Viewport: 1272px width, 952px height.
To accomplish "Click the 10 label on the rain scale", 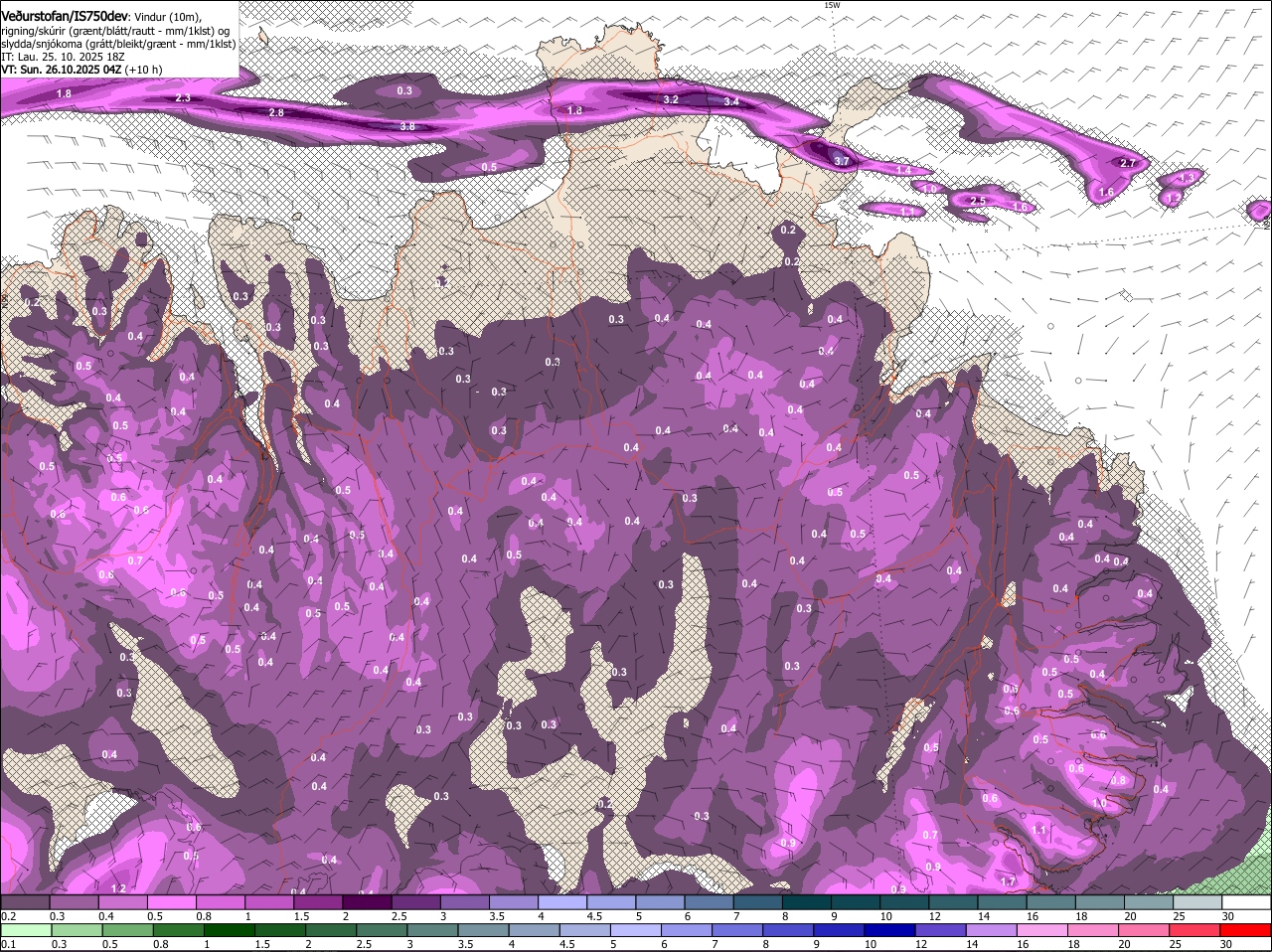I will (870, 944).
